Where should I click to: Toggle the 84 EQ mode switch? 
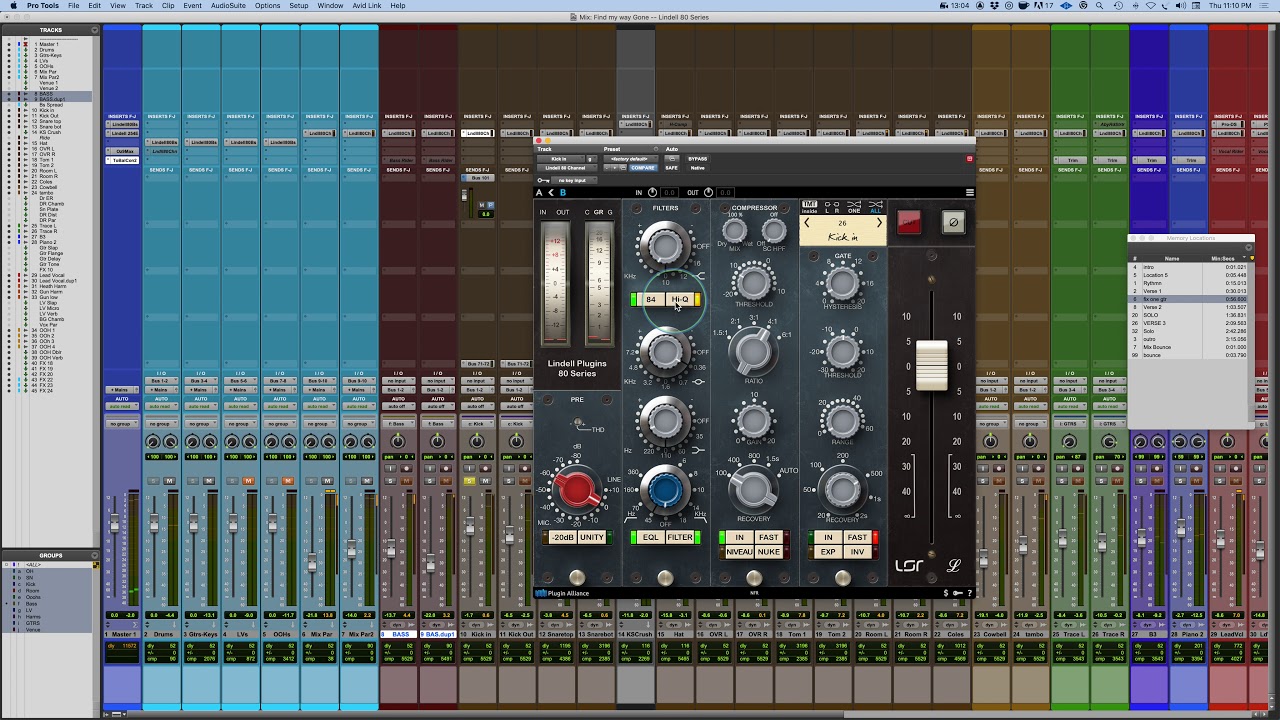pyautogui.click(x=651, y=300)
